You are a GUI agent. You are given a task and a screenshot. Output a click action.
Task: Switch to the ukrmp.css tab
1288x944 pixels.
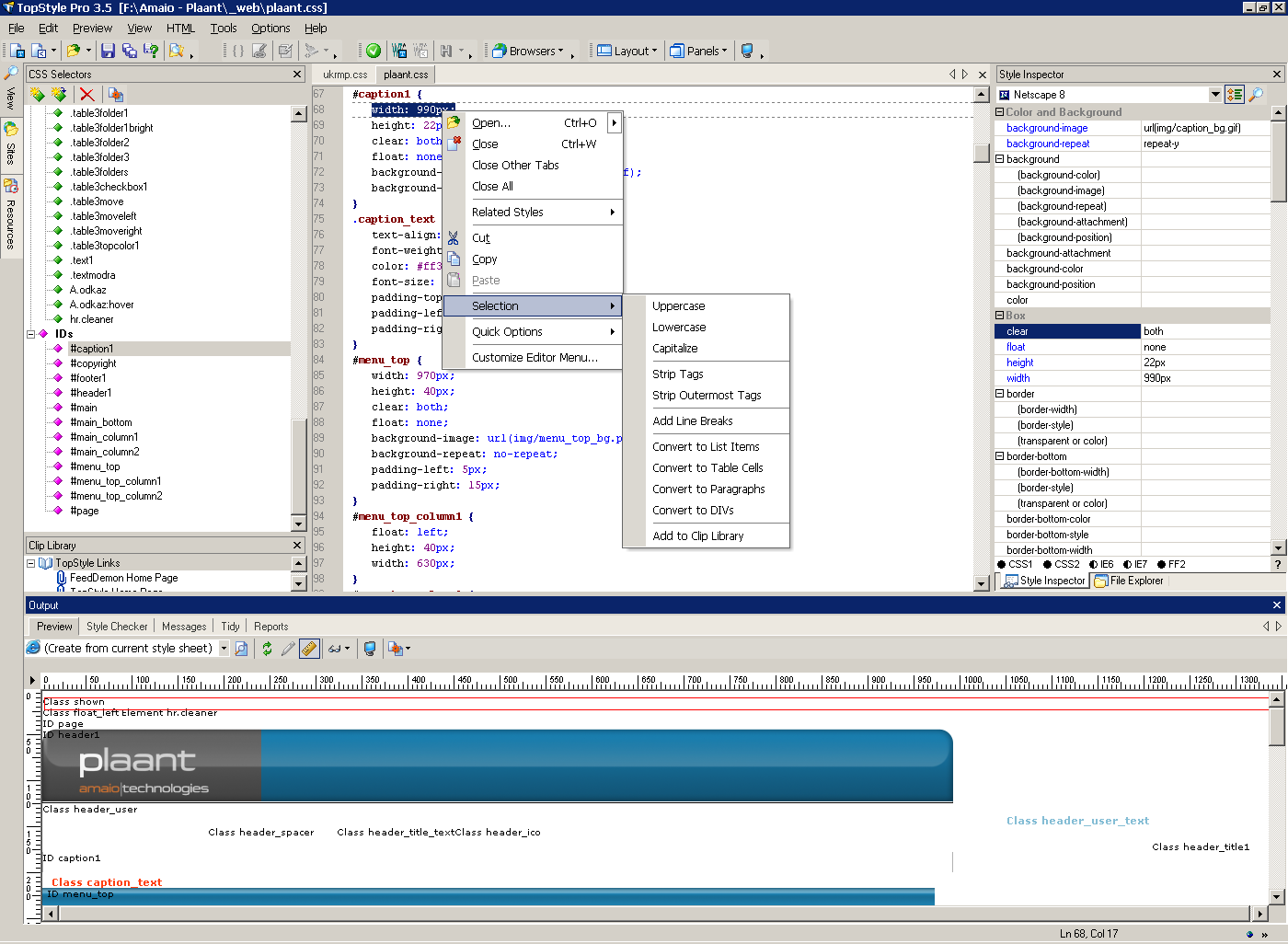345,75
